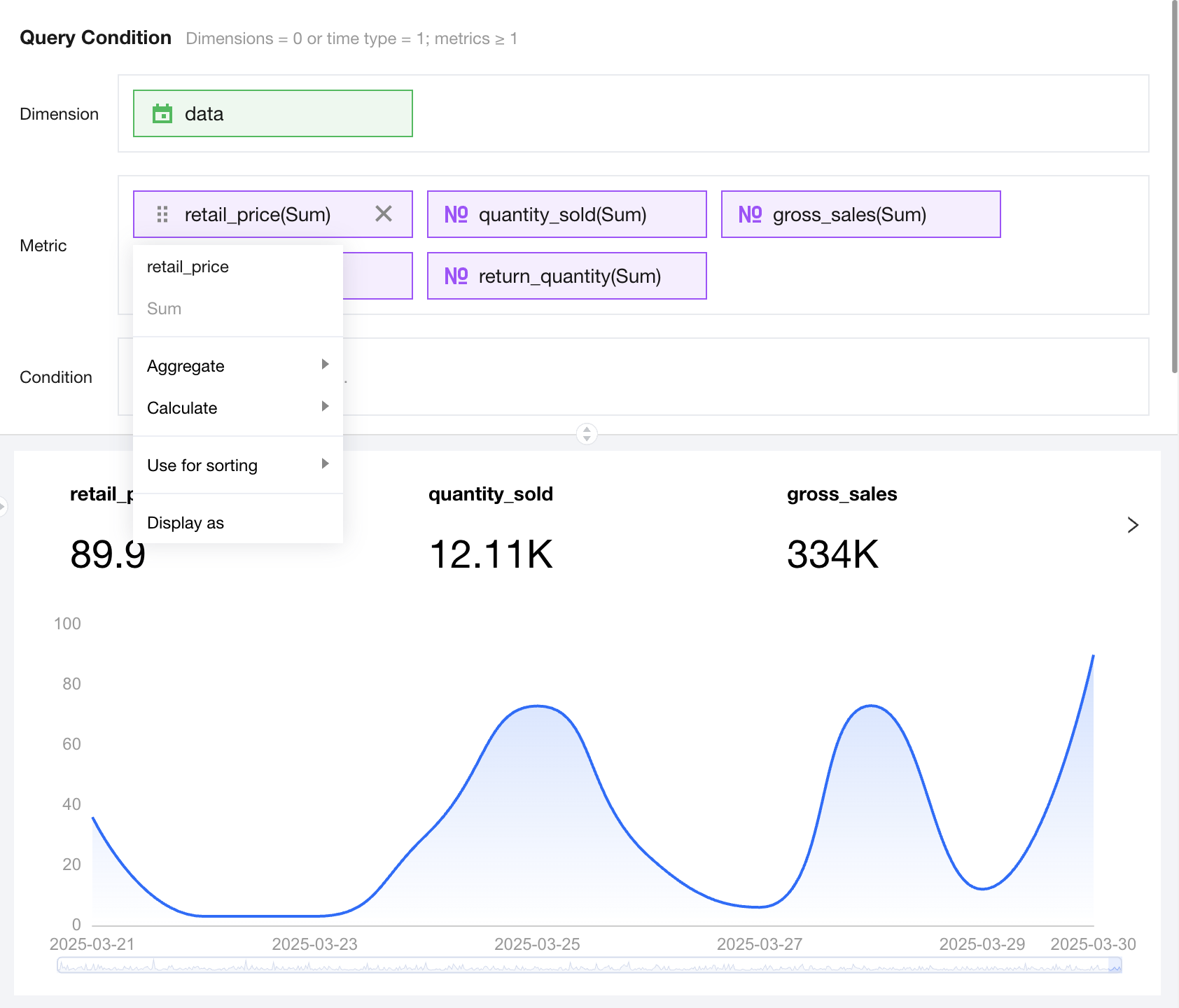Screen dimensions: 1179x1008
Task: Remove the retail_price(Sum) metric with X
Action: coord(384,213)
